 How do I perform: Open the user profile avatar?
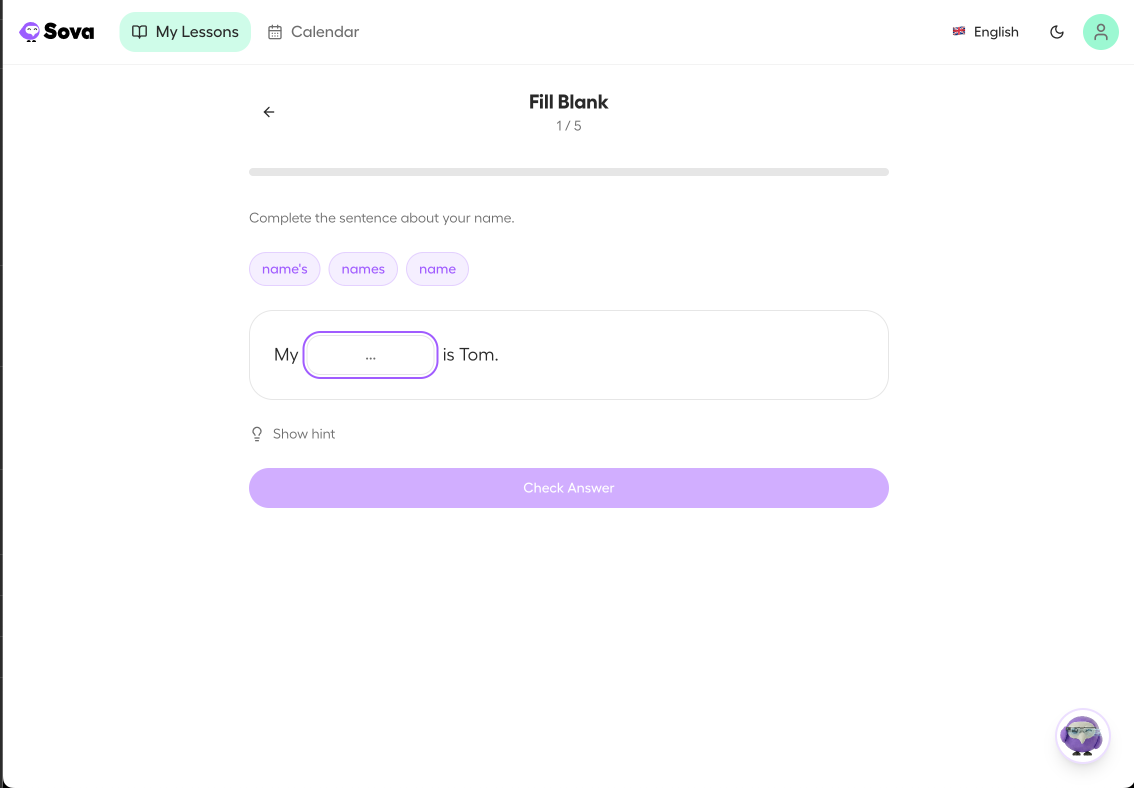pos(1101,31)
